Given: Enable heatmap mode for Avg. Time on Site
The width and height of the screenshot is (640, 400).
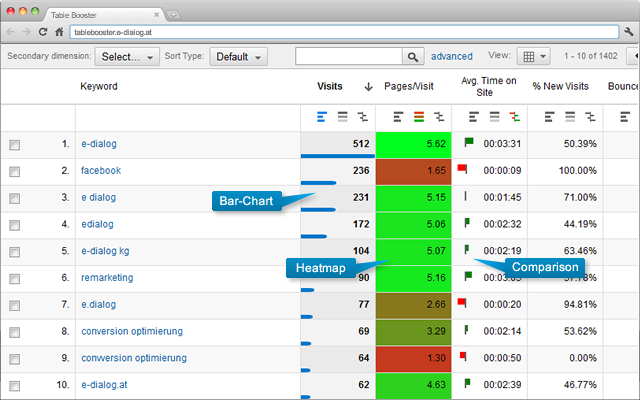Looking at the screenshot, I should [494, 117].
